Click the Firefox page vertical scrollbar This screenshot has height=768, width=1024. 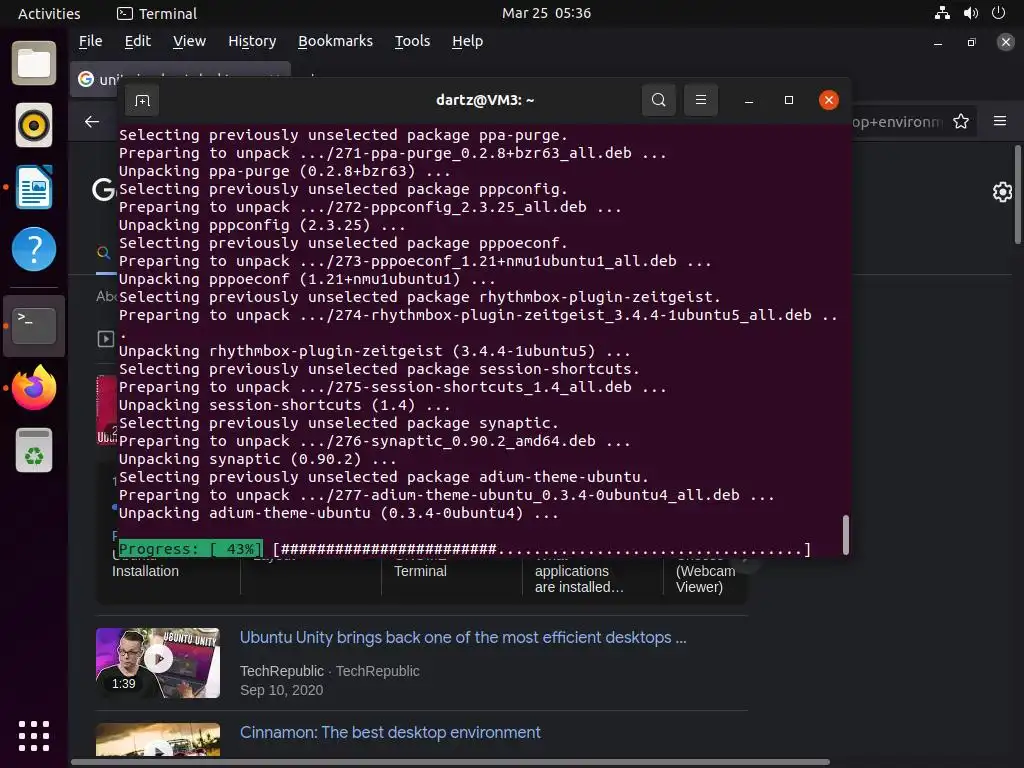(1017, 195)
